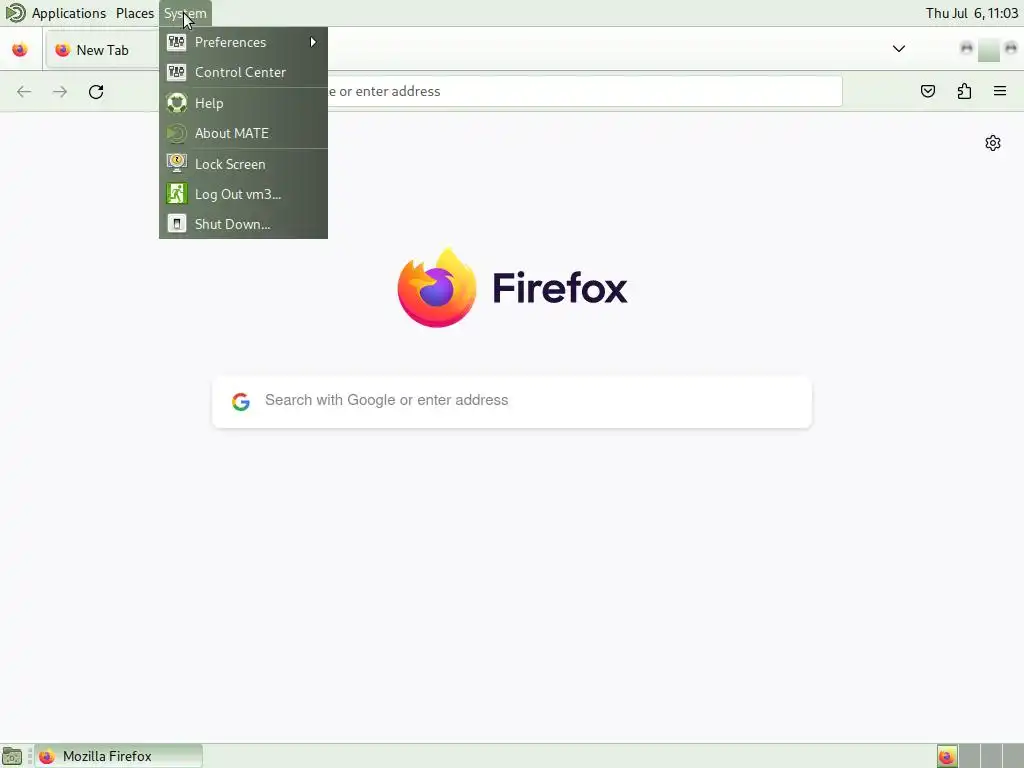Click the Help lifebuoy icon
This screenshot has height=768, width=1024.
coord(176,103)
